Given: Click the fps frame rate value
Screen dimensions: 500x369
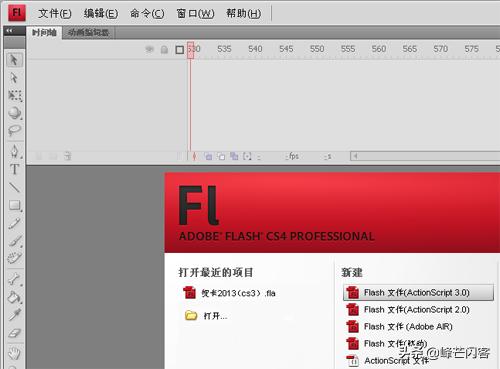Looking at the screenshot, I should (x=292, y=156).
